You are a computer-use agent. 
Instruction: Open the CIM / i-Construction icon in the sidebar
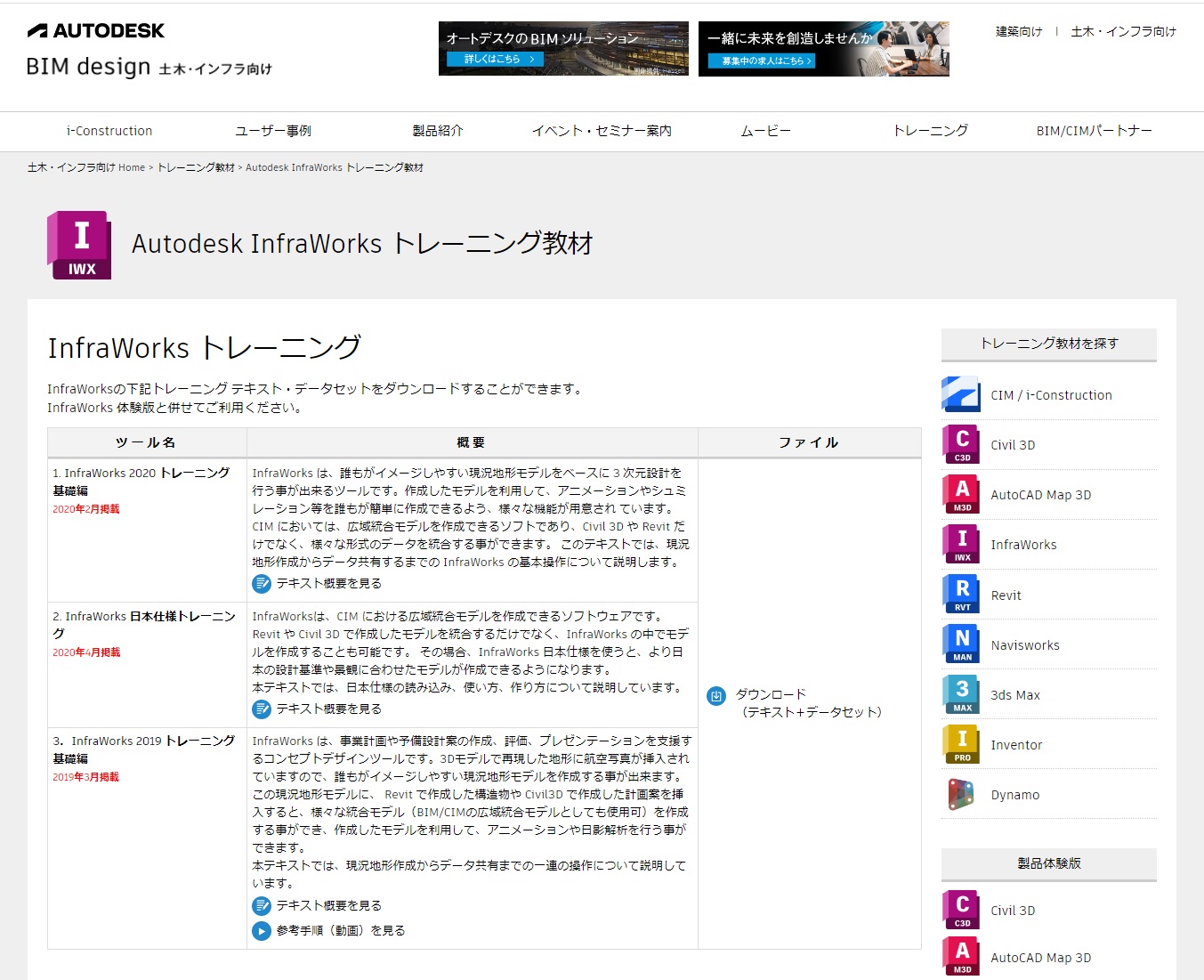point(961,394)
